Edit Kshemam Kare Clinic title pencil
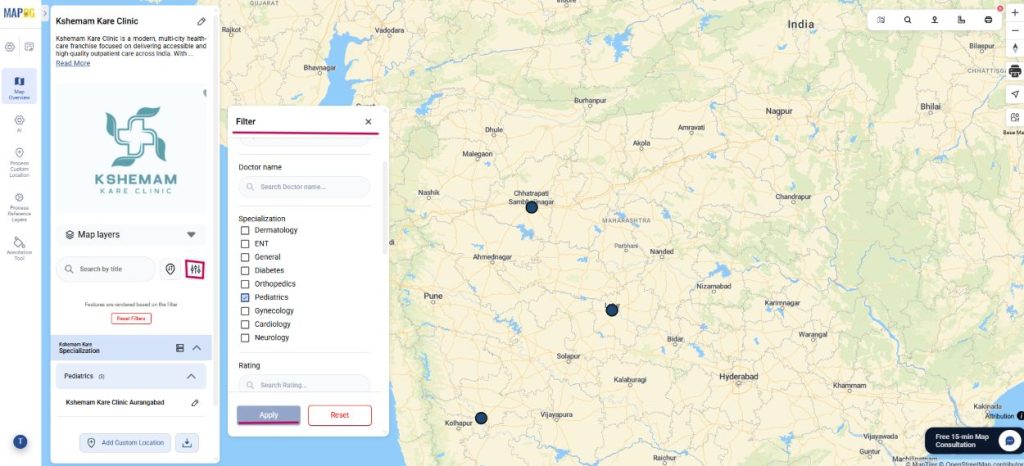The width and height of the screenshot is (1024, 466). point(202,21)
